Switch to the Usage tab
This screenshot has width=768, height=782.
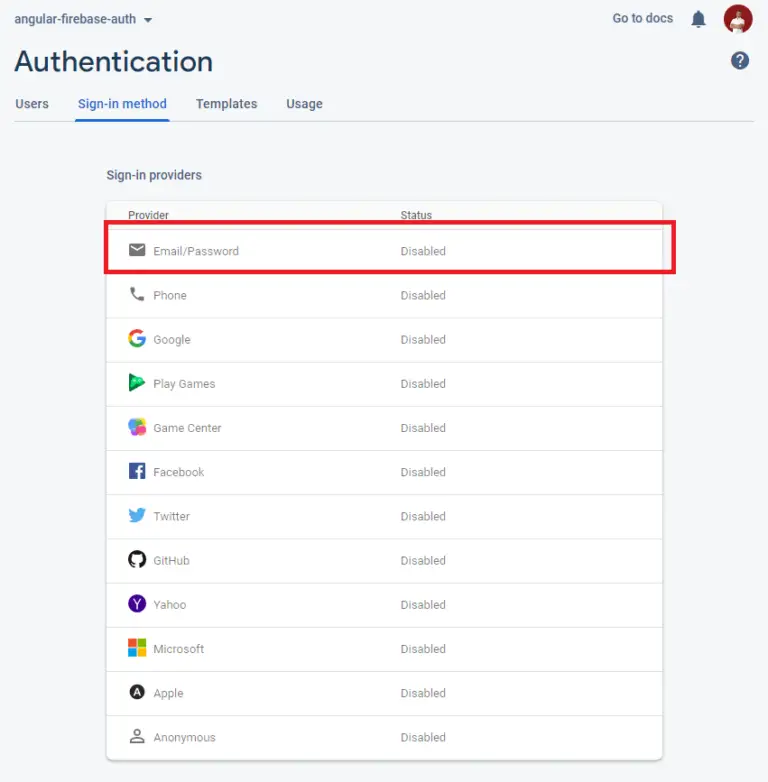(304, 104)
